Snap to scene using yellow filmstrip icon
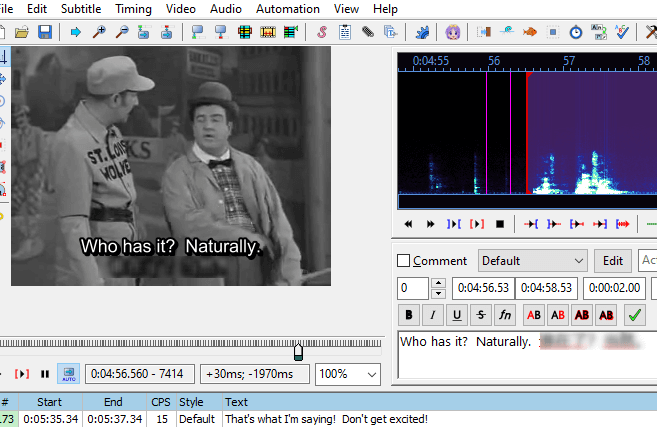657x427 pixels. pyautogui.click(x=268, y=32)
